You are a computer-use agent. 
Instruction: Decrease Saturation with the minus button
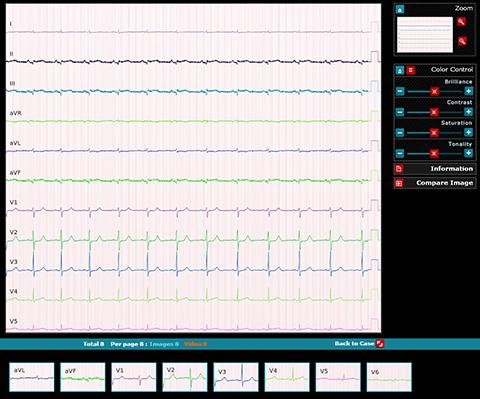pyautogui.click(x=400, y=133)
